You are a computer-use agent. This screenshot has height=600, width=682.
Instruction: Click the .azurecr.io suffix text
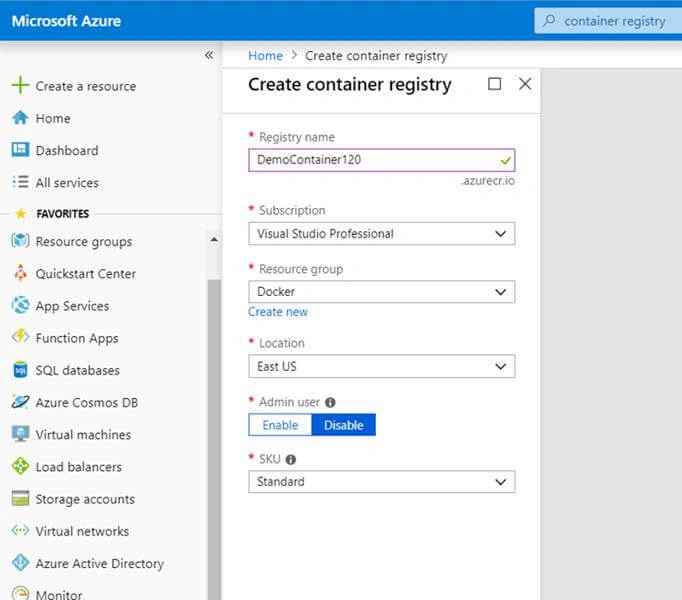pyautogui.click(x=488, y=181)
